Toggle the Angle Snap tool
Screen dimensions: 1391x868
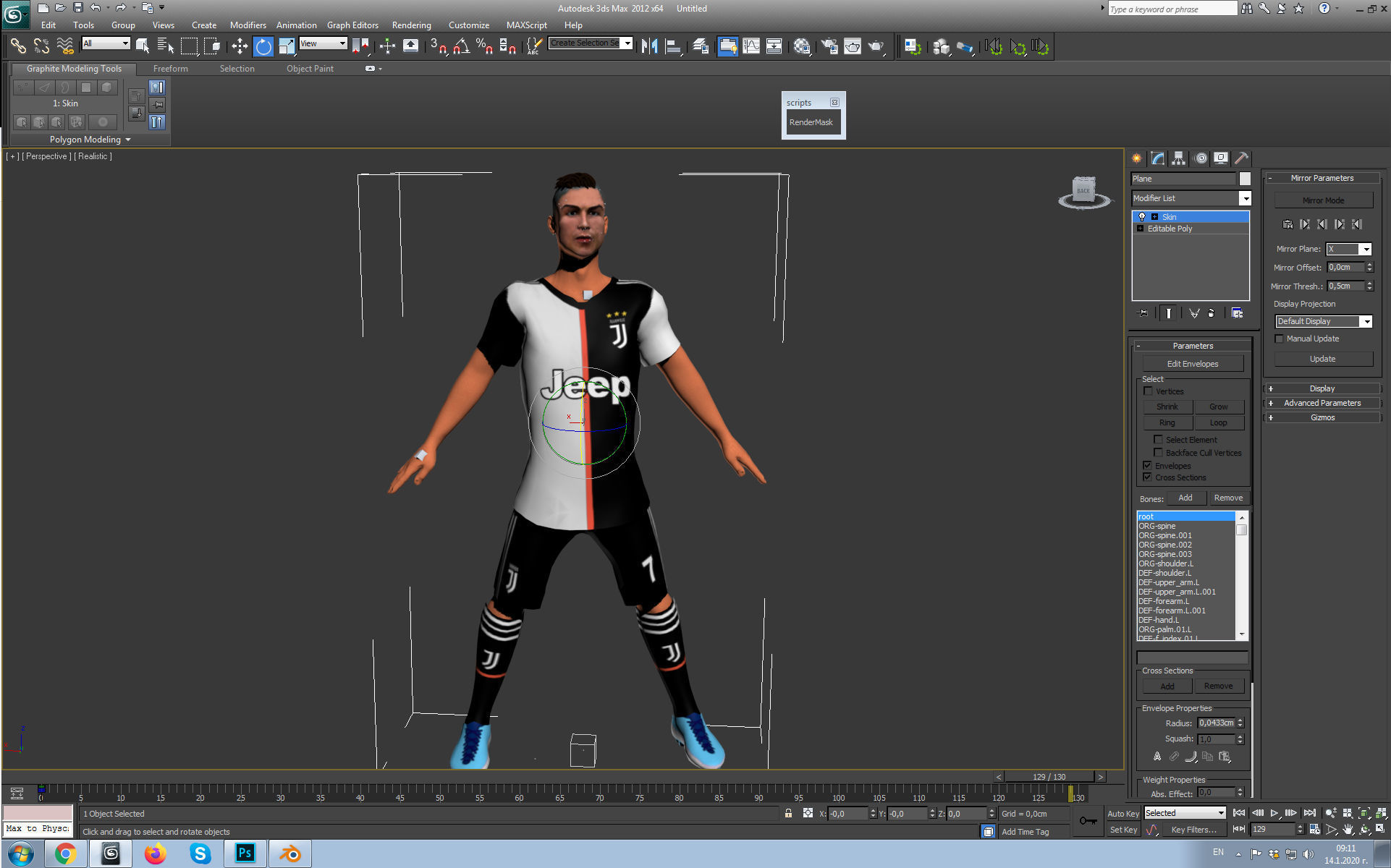coord(462,47)
